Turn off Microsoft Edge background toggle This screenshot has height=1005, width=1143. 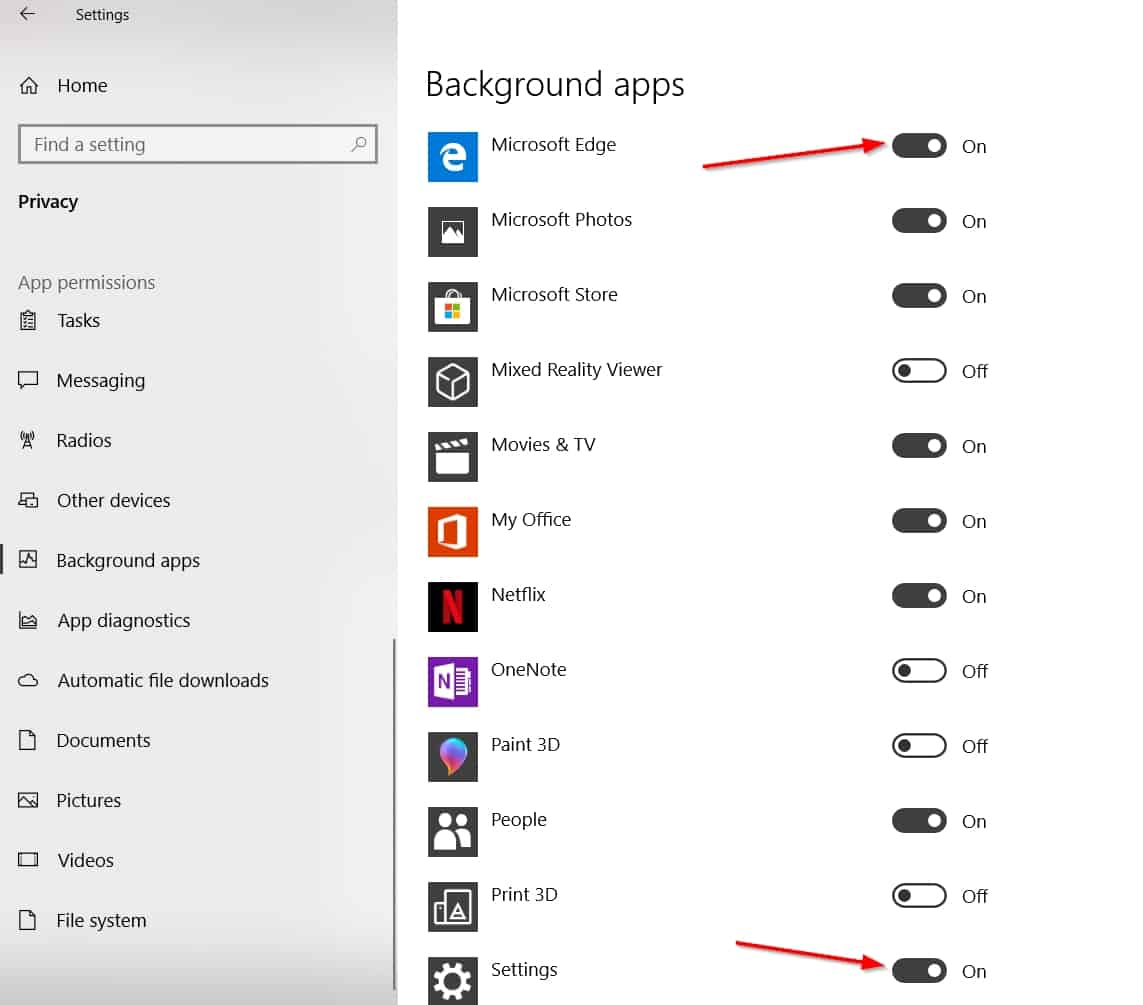tap(919, 146)
